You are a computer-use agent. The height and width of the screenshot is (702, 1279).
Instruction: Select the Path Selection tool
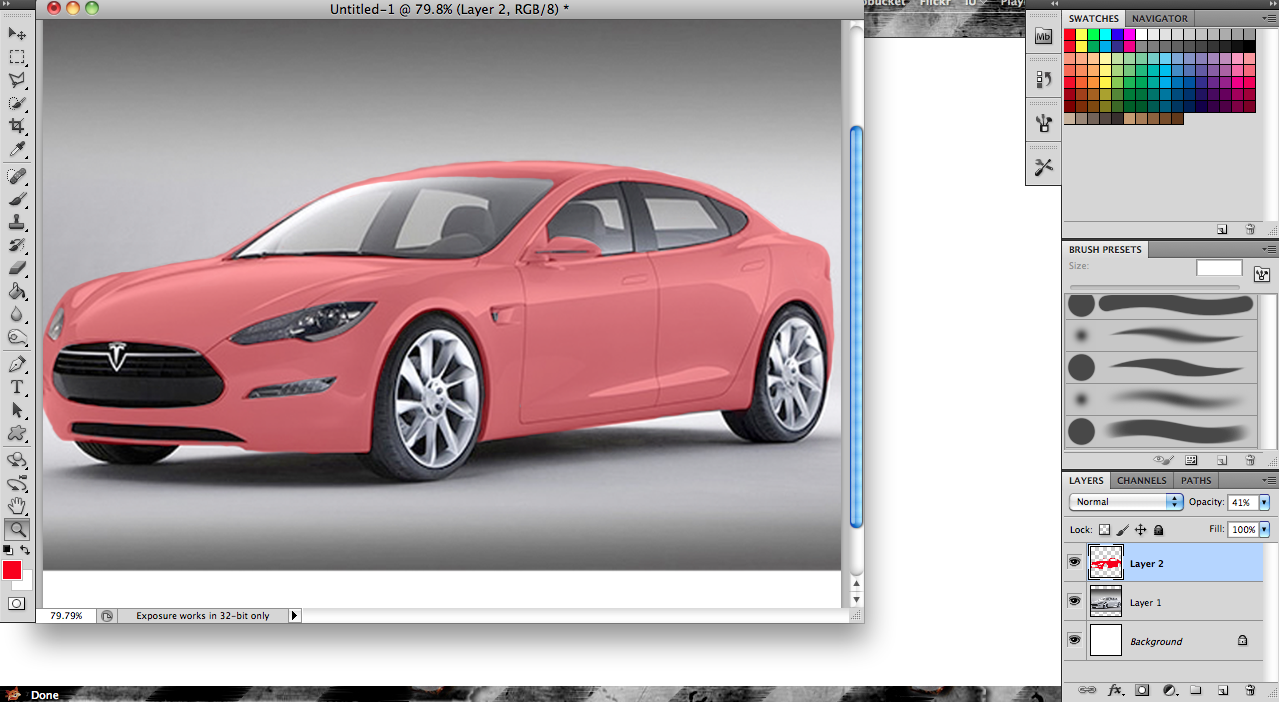pos(17,410)
